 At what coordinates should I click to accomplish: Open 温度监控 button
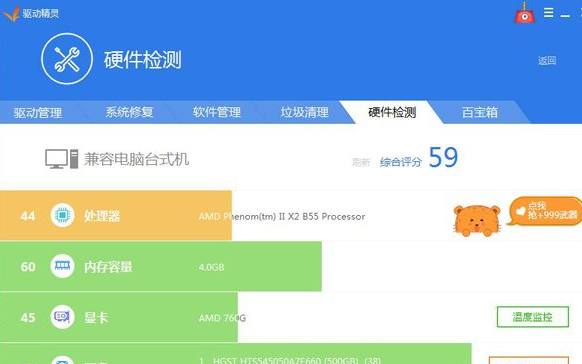click(x=533, y=317)
